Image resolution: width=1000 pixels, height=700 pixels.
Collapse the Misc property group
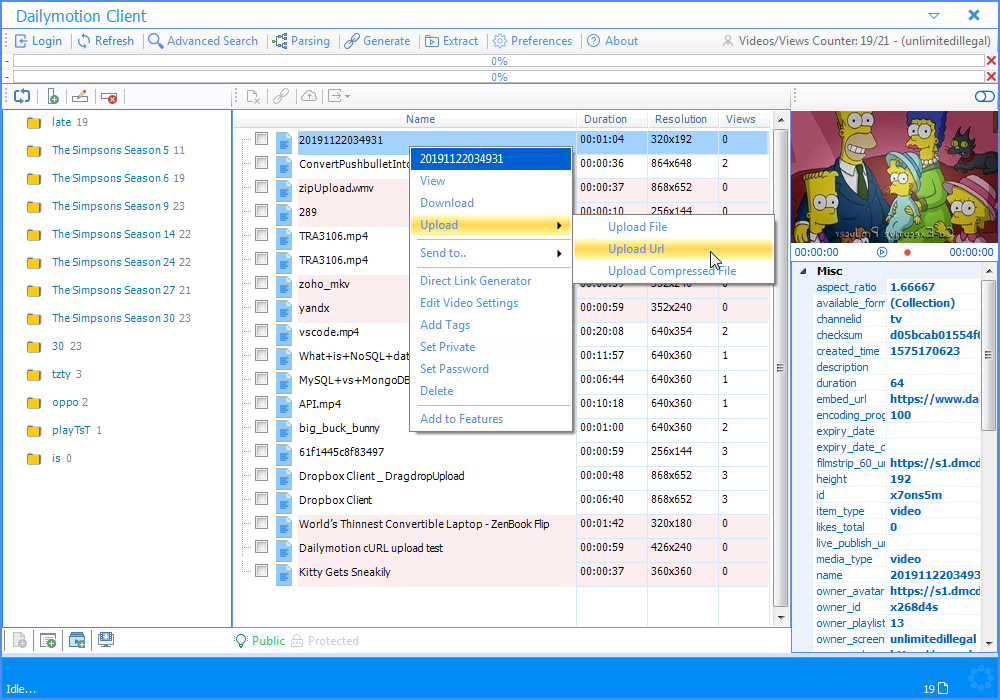803,271
